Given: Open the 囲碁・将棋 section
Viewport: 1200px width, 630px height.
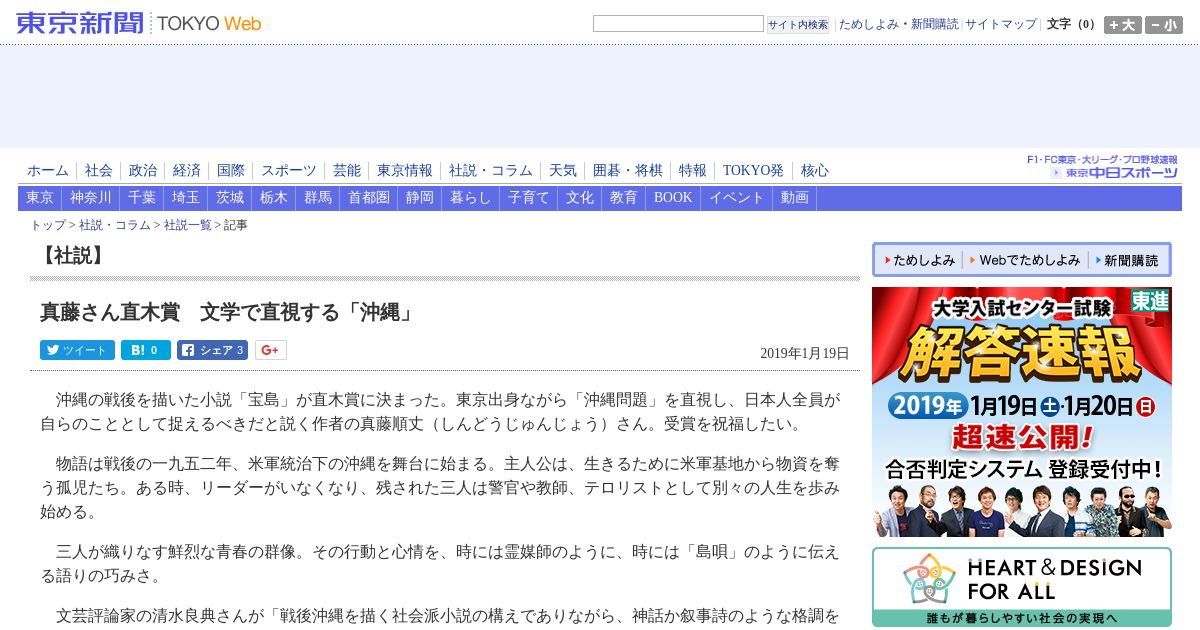Looking at the screenshot, I should (x=628, y=170).
